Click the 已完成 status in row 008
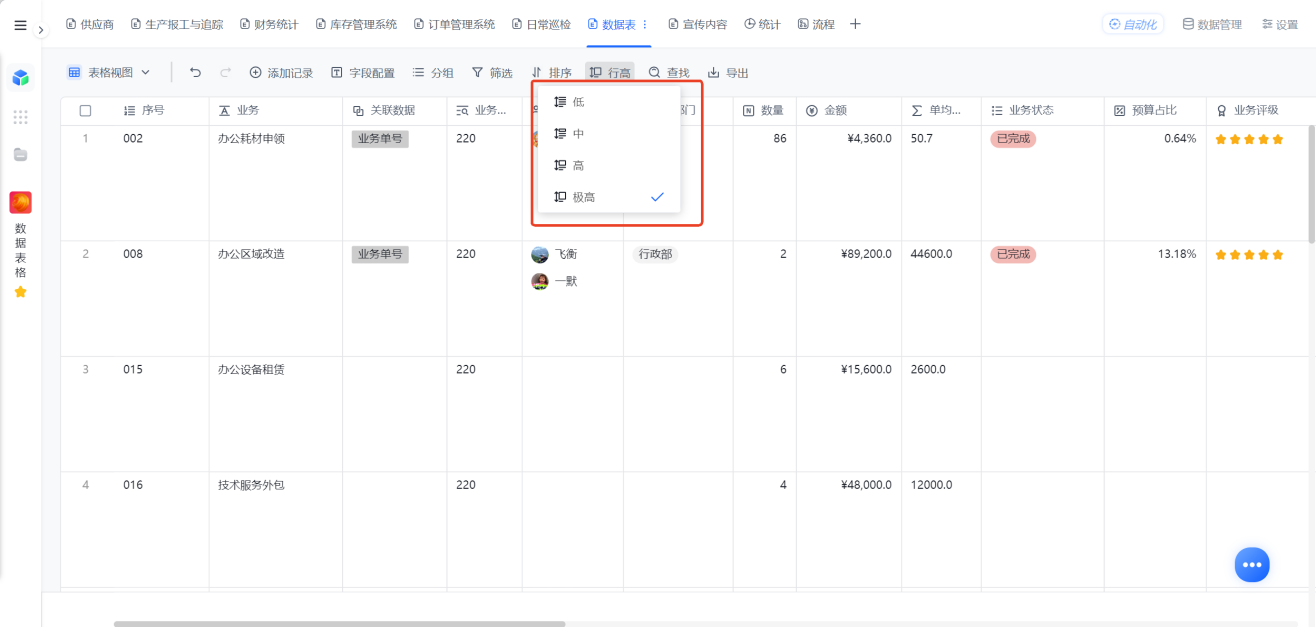The width and height of the screenshot is (1316, 627). [1013, 255]
